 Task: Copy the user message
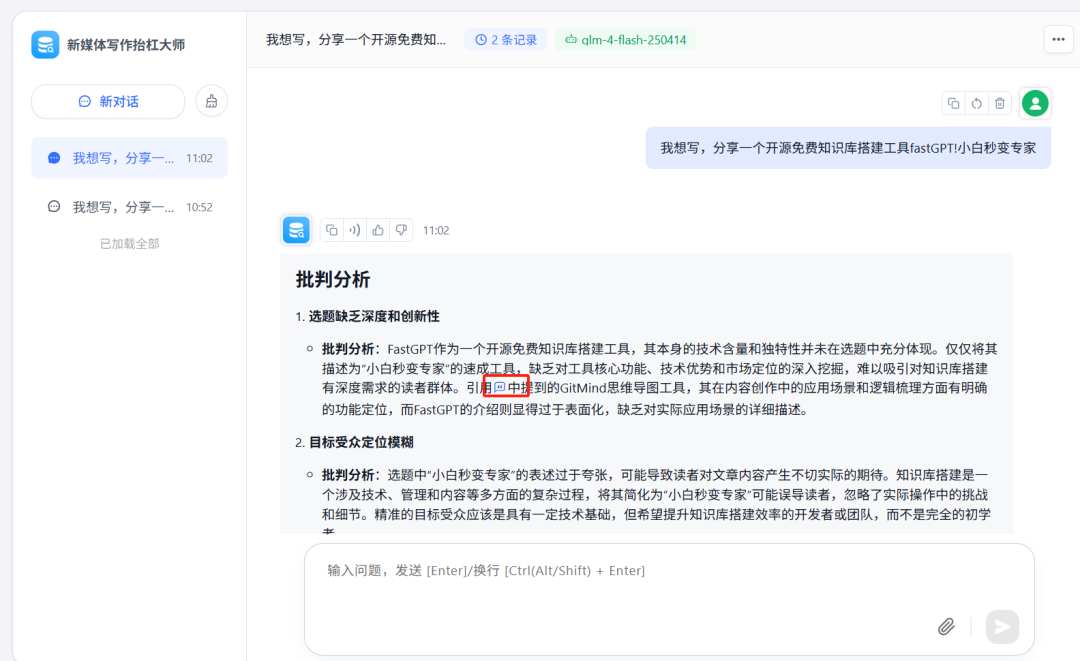pos(953,103)
